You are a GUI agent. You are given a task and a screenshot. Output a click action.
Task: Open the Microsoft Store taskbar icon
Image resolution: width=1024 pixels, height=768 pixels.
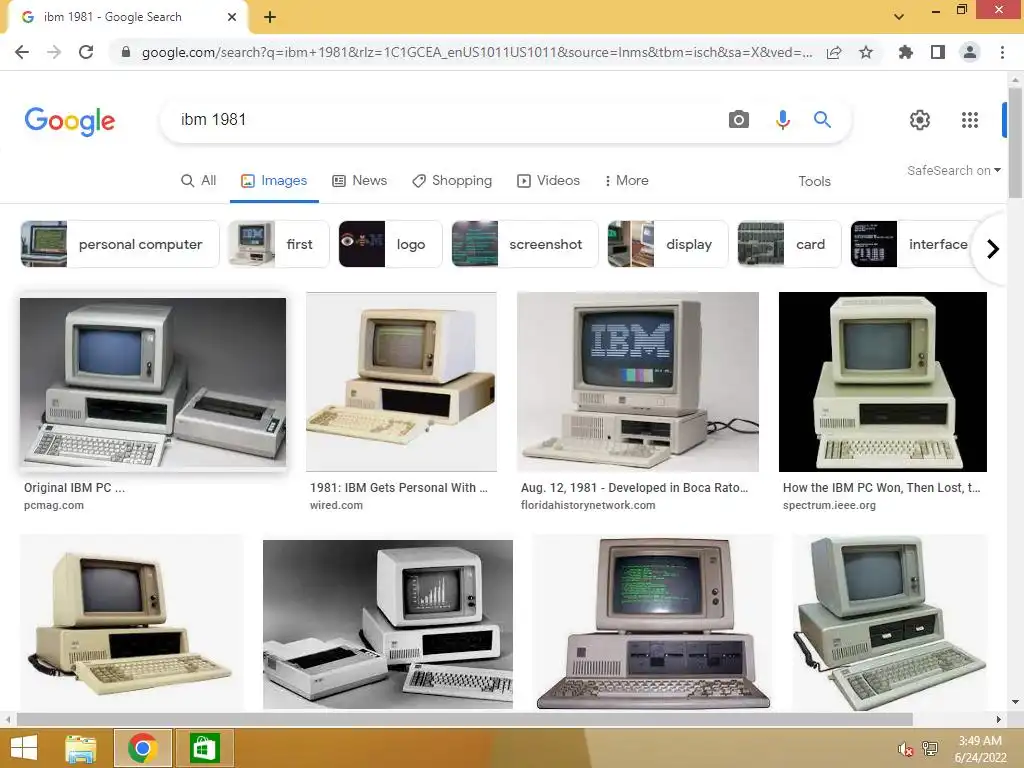pos(204,748)
